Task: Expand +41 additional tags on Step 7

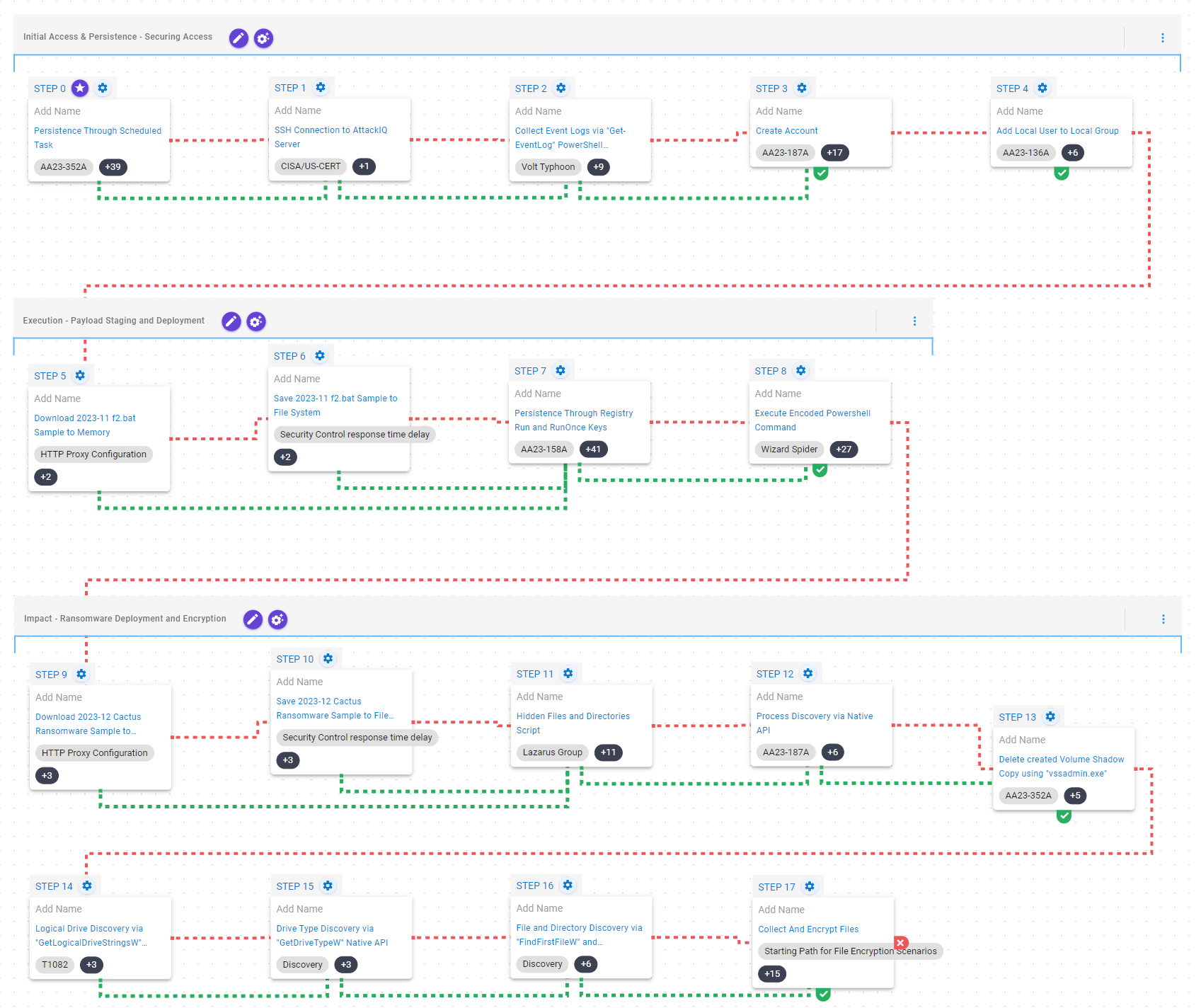Action: coord(593,449)
